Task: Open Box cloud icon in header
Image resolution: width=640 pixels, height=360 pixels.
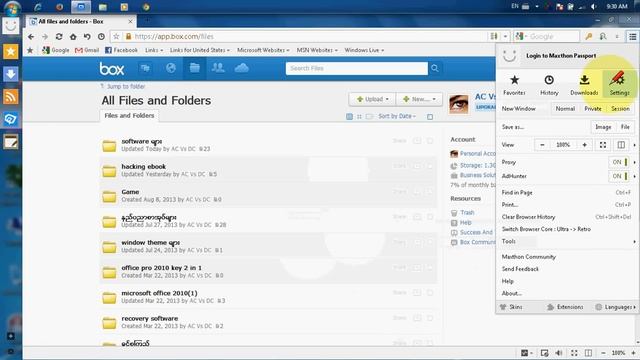Action: tap(241, 68)
